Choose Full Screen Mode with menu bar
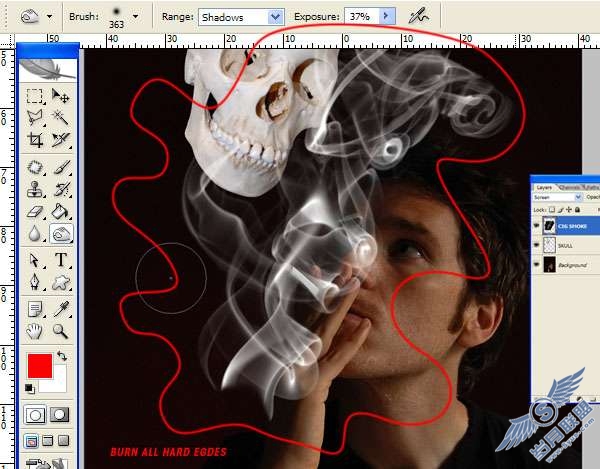The height and width of the screenshot is (469, 600). [x=47, y=441]
